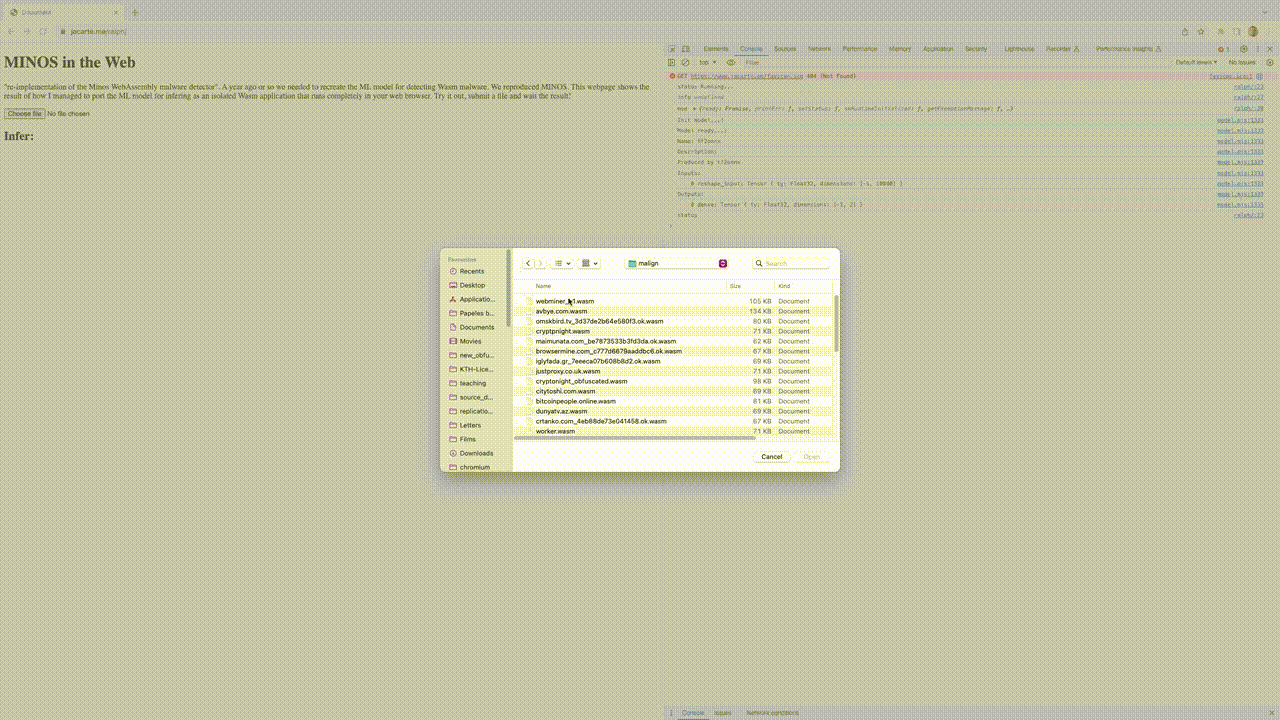Go to Desktop in the sidebar
This screenshot has height=720, width=1280.
point(472,285)
